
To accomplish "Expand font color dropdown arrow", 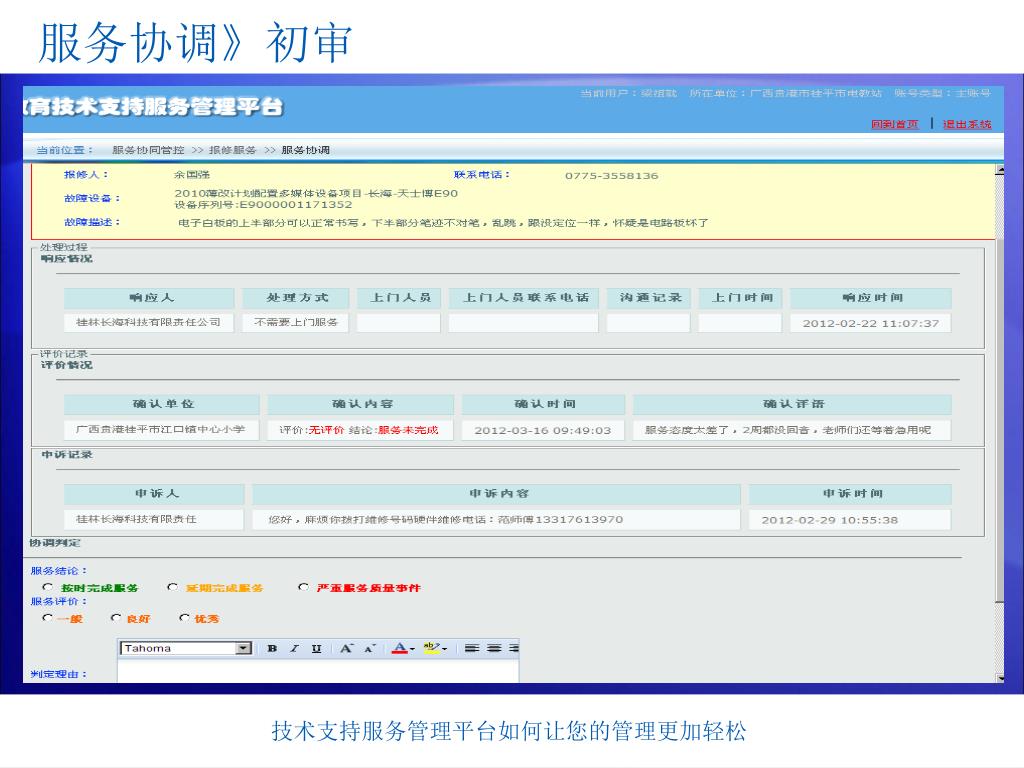I will 412,649.
